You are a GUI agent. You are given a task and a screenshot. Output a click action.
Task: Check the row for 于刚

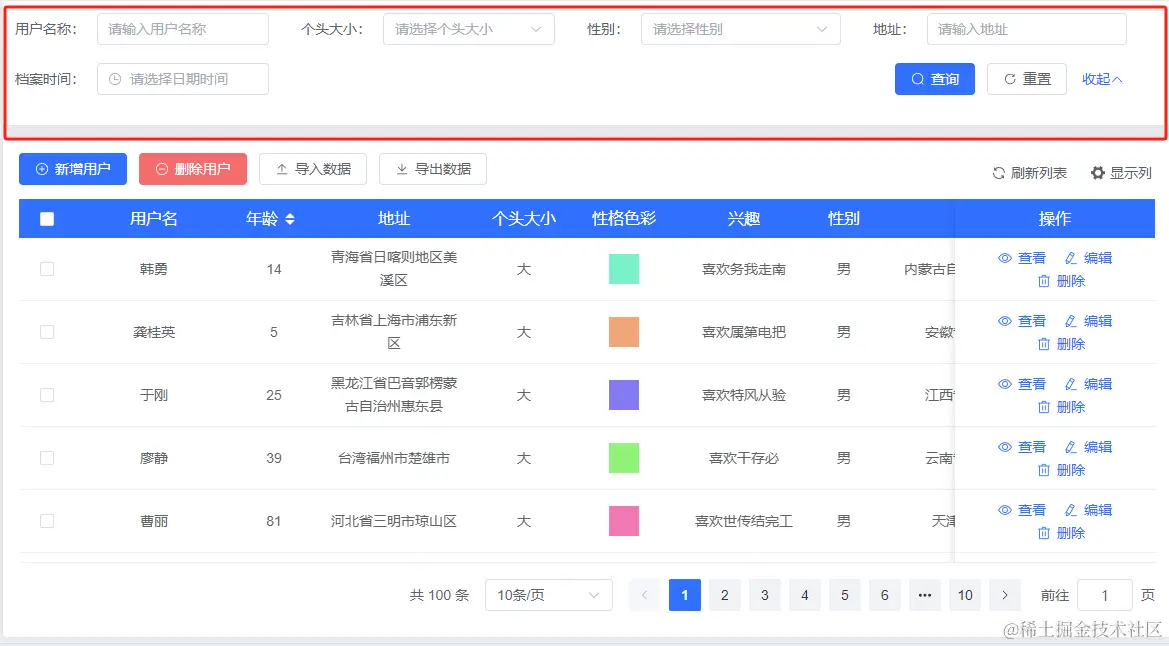47,395
